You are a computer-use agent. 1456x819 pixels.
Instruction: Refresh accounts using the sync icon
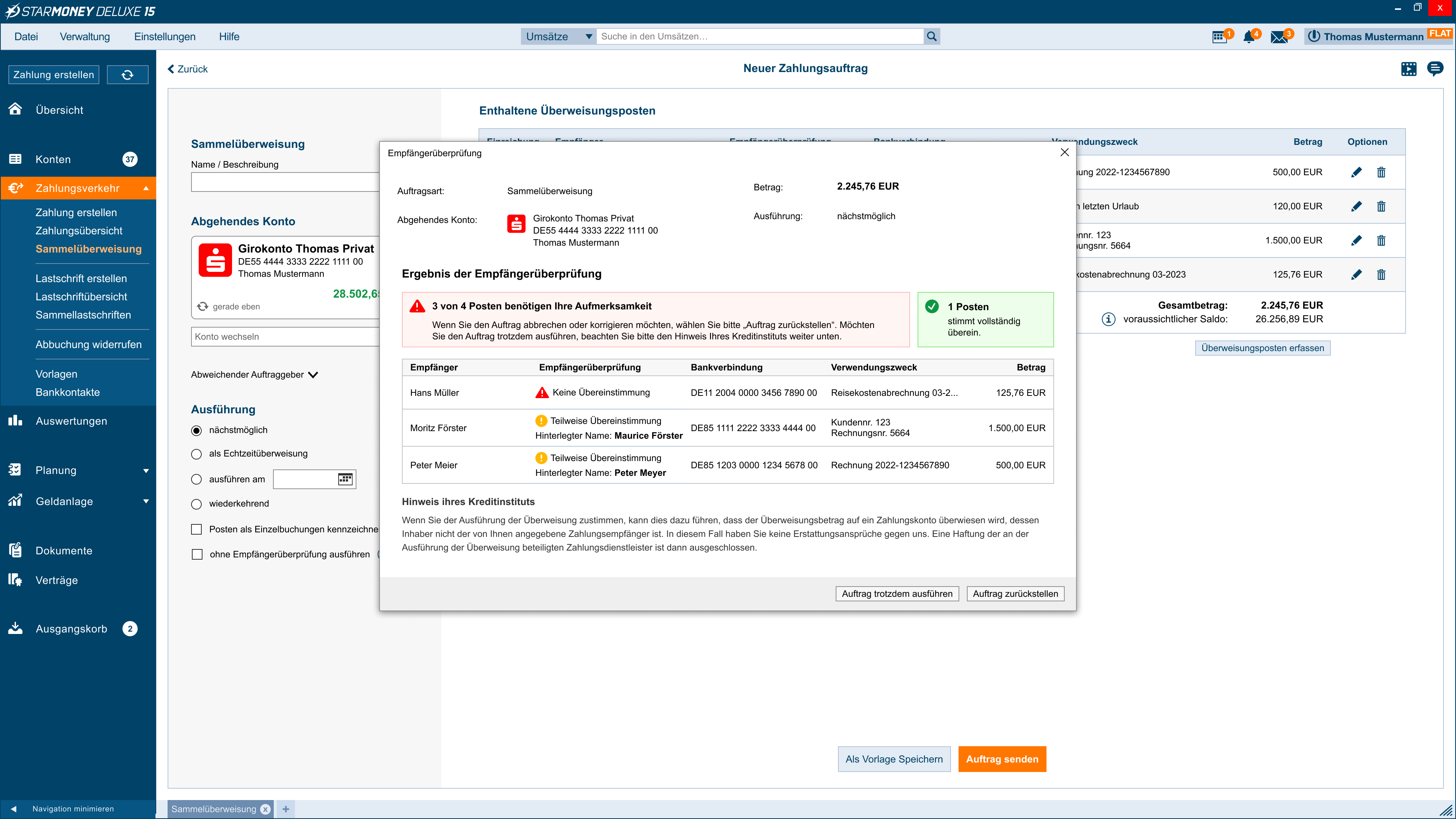click(128, 74)
